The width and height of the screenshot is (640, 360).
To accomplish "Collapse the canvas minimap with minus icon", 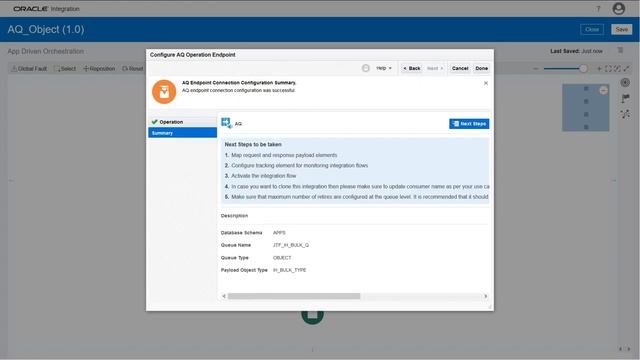I will (603, 90).
